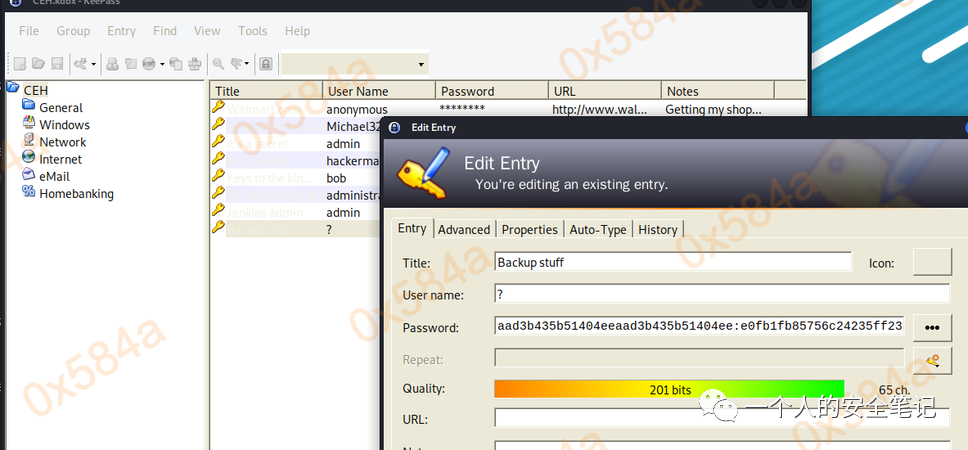Click the key icon of the anonymous entry

[x=218, y=107]
